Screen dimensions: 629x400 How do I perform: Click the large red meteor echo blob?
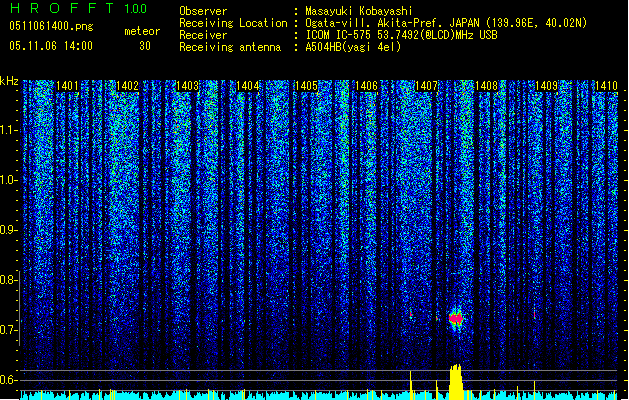point(456,319)
